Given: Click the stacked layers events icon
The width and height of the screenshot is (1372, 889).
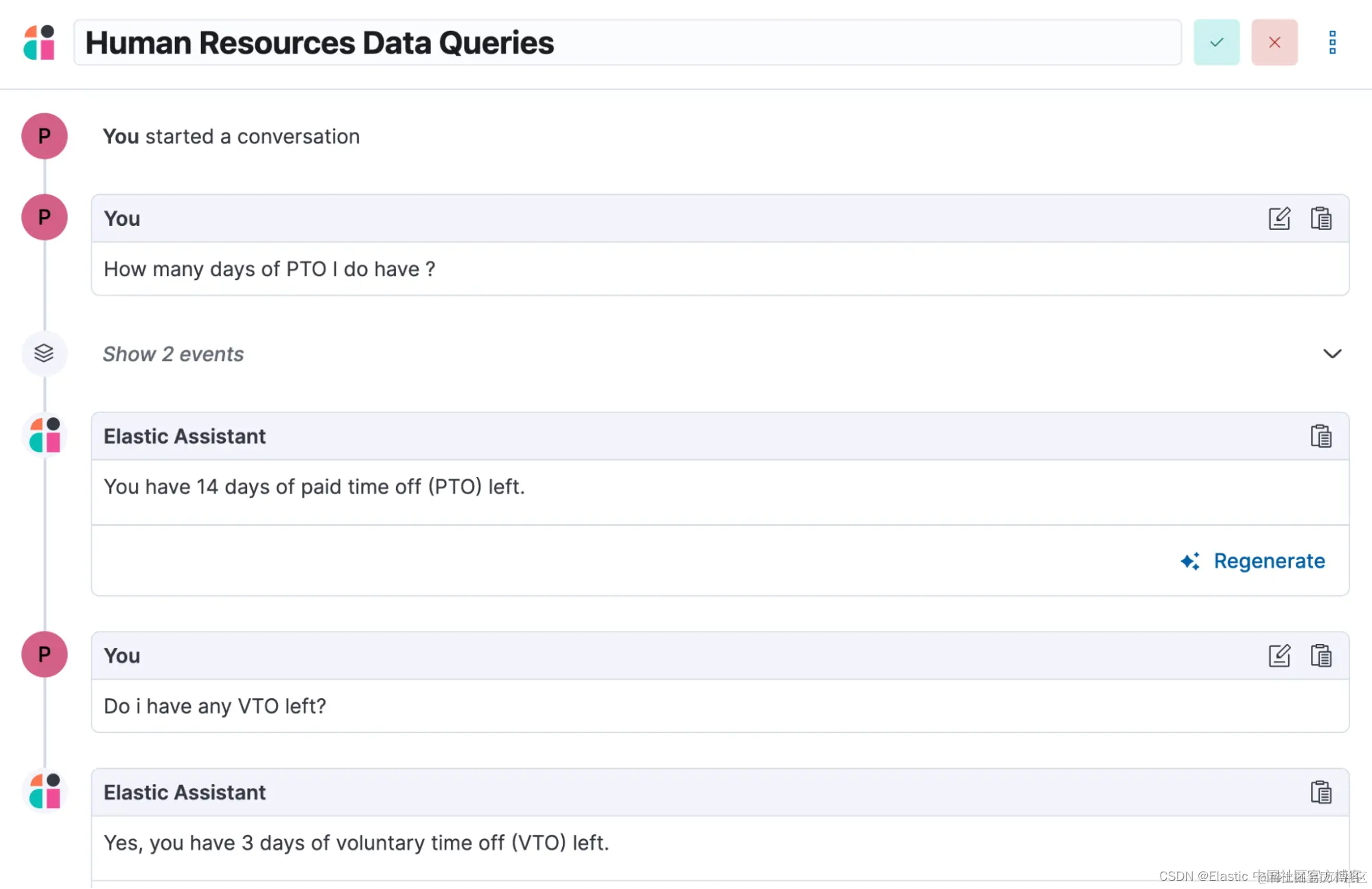Looking at the screenshot, I should [x=44, y=353].
